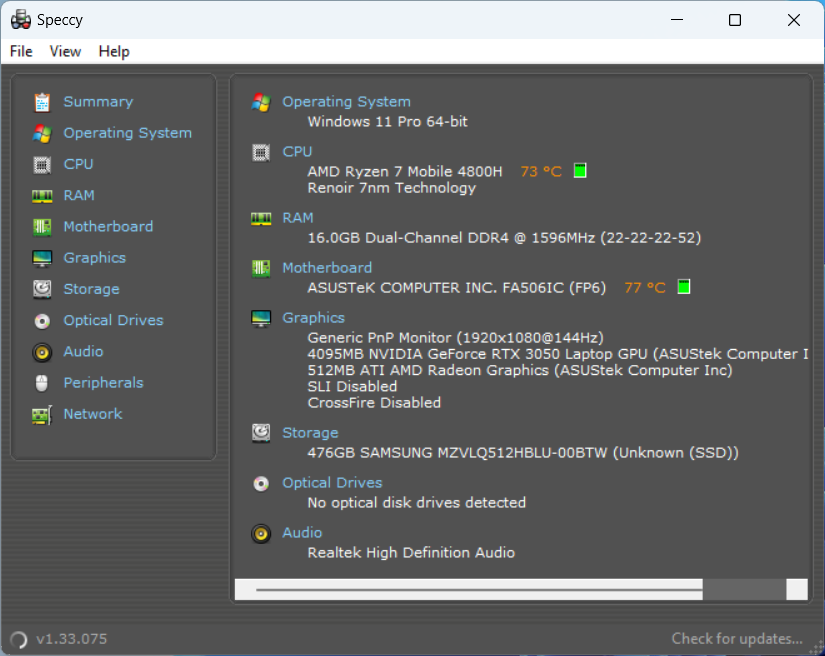The image size is (825, 656).
Task: Click the version number v1.33.075
Action: 72,639
